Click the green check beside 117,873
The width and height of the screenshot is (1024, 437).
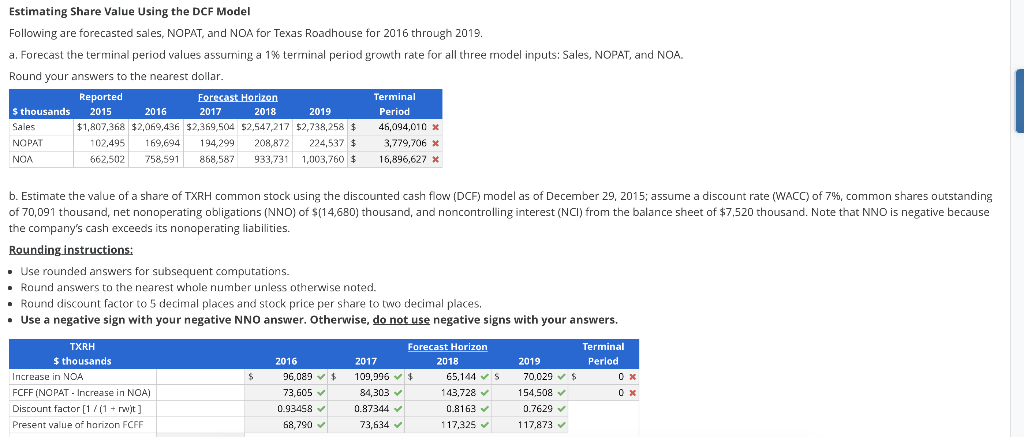pos(562,425)
